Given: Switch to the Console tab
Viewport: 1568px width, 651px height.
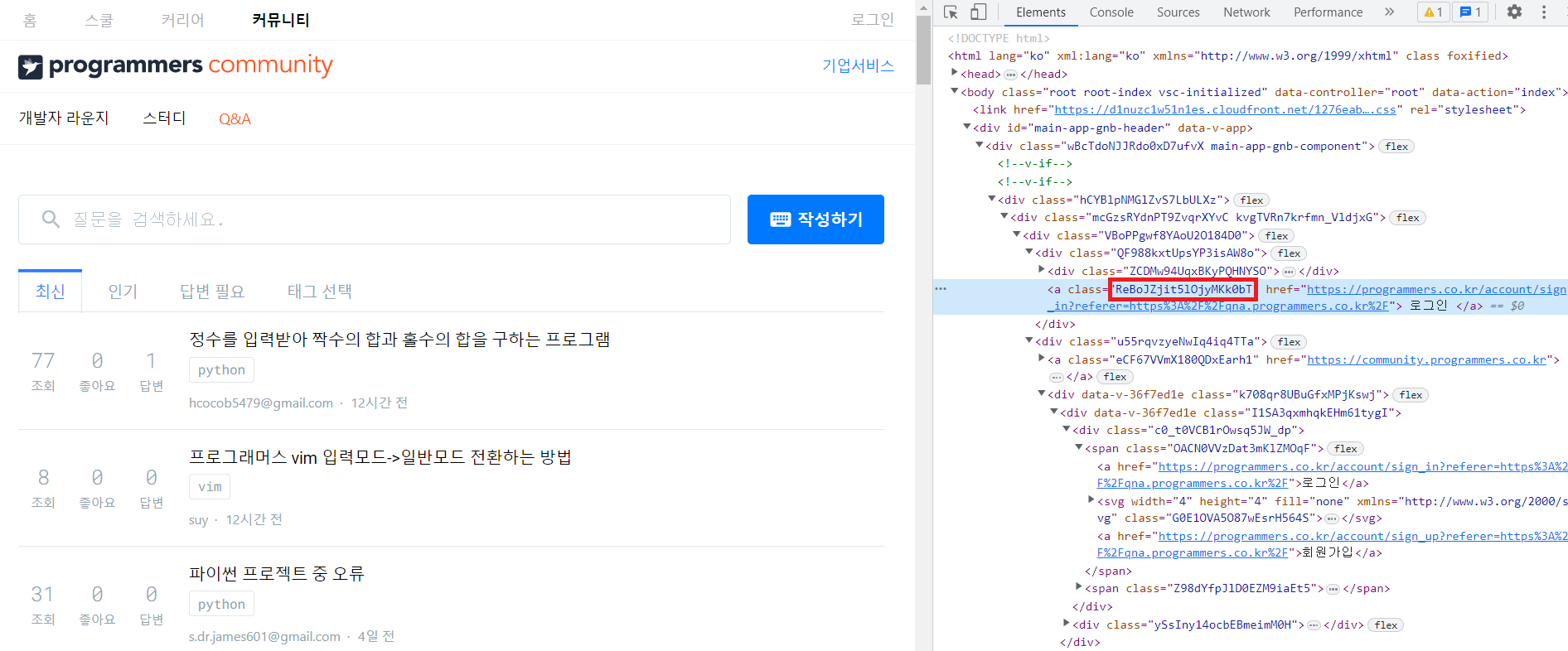Looking at the screenshot, I should click(x=1111, y=12).
